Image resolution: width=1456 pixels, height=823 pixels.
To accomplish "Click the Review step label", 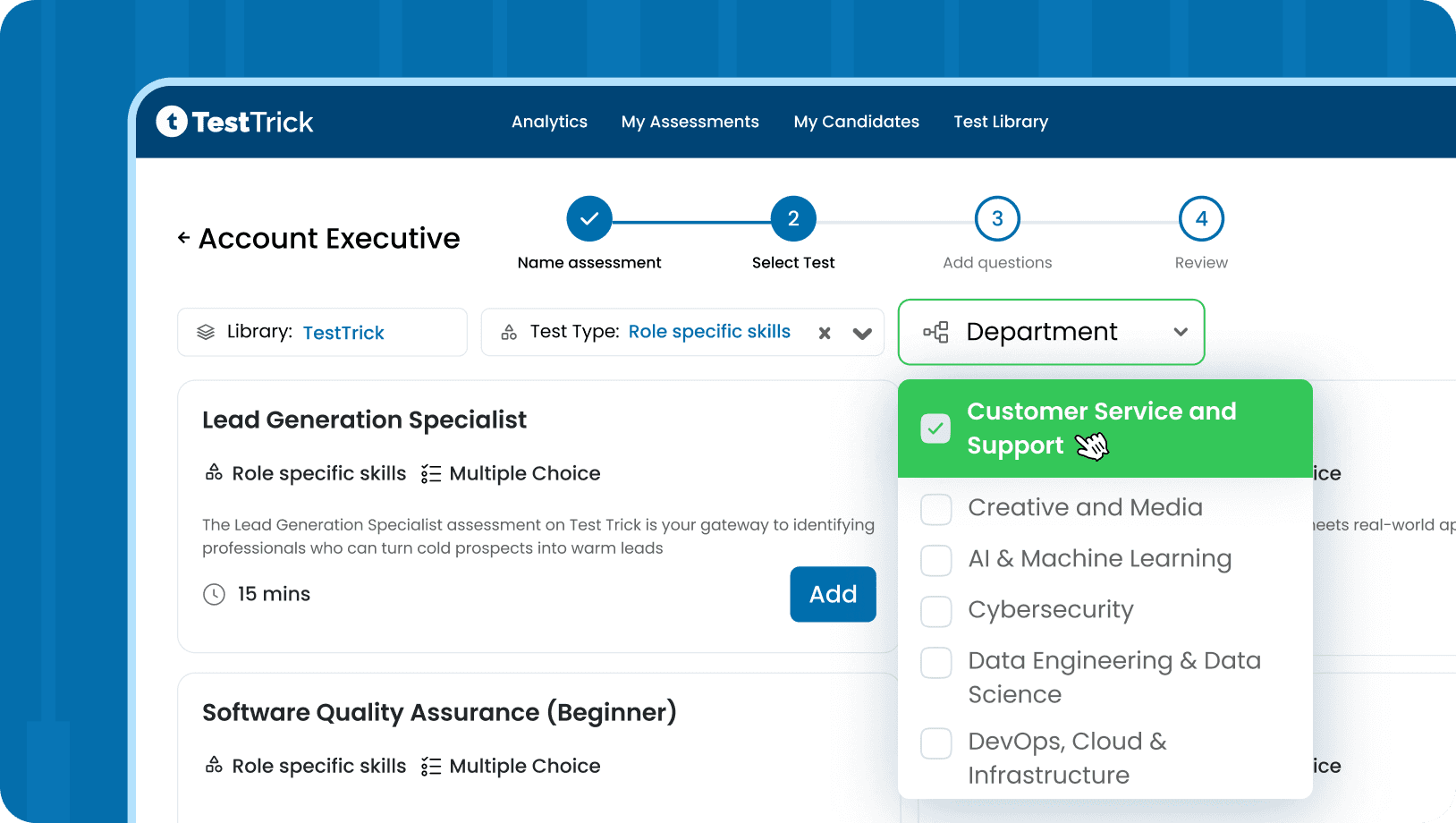I will 1201,263.
